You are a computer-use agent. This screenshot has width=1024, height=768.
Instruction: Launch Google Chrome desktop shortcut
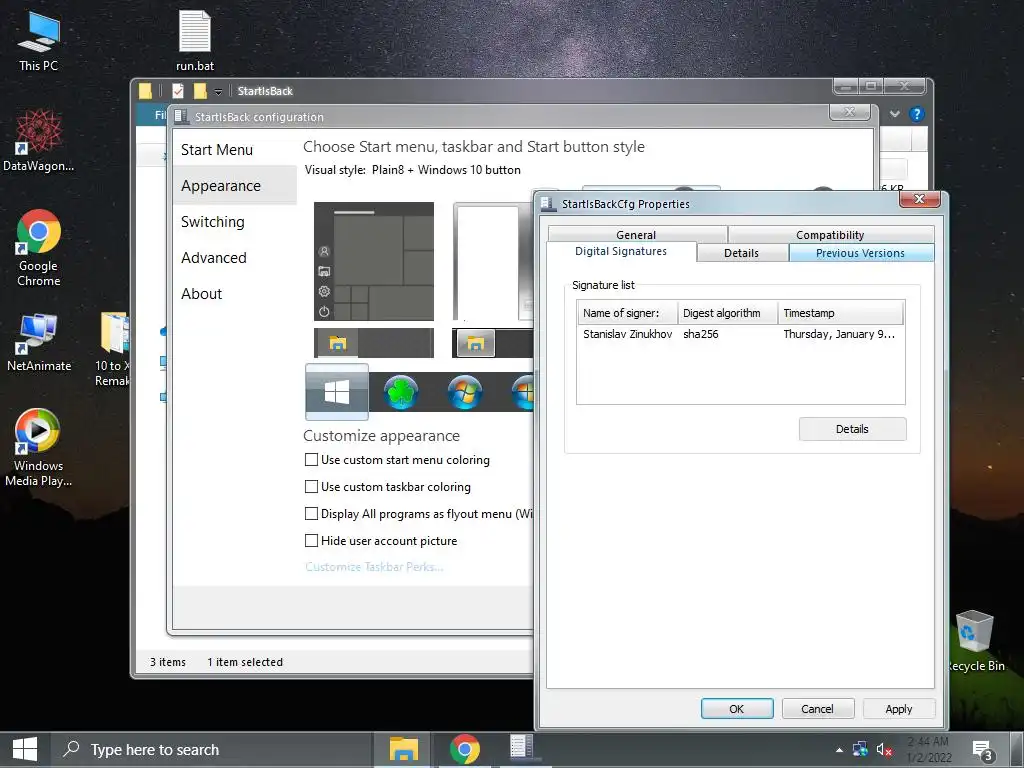tap(39, 248)
